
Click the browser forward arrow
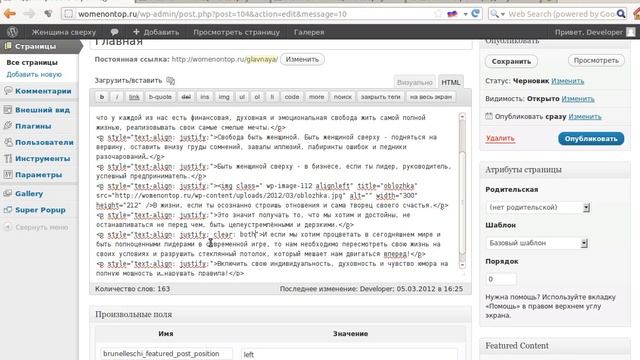click(29, 13)
